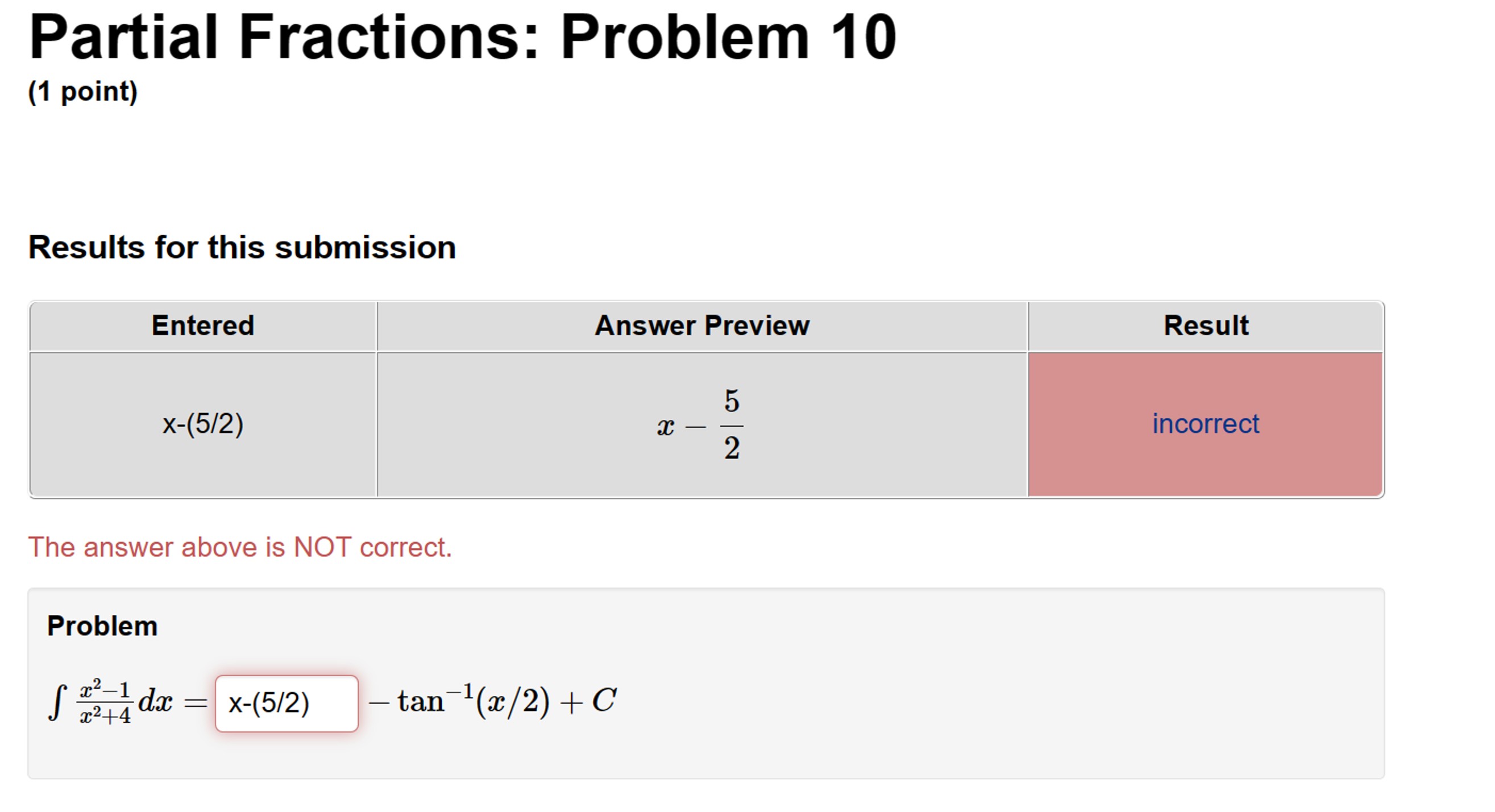The height and width of the screenshot is (812, 1495).
Task: Click the integral expression in the problem
Action: coord(58,701)
